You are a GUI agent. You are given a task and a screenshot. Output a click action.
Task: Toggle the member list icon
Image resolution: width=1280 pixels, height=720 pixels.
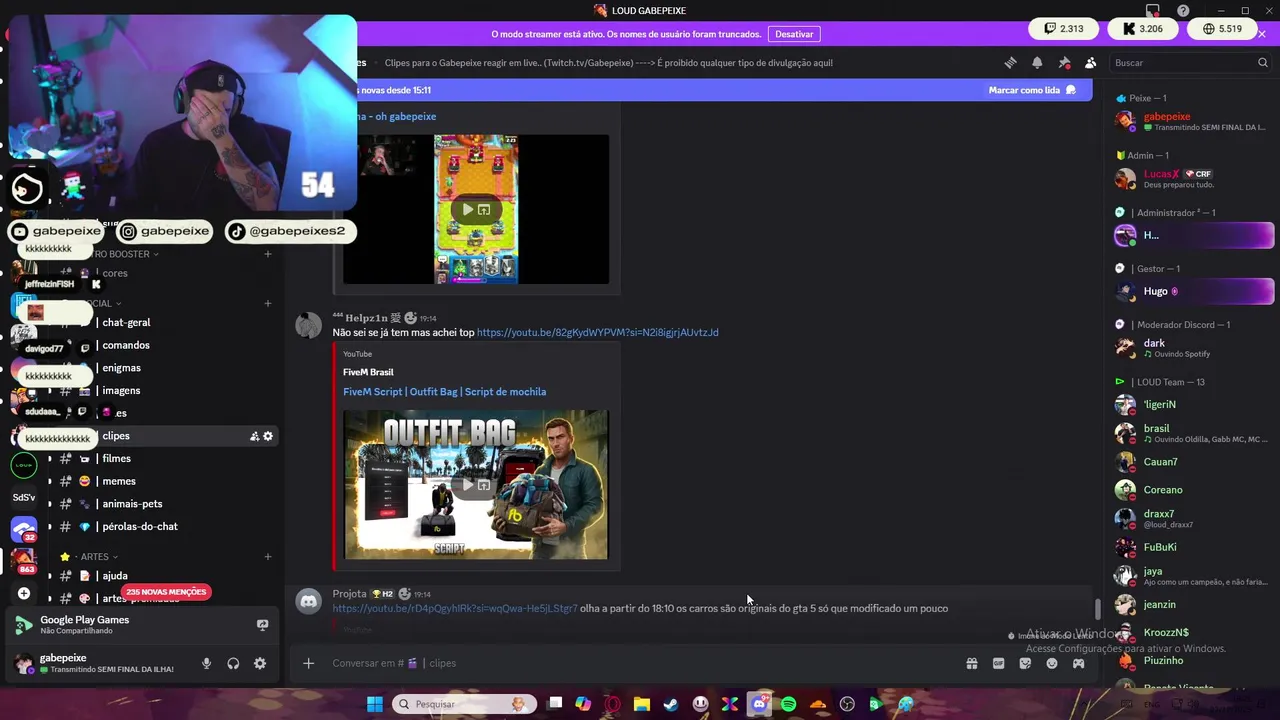[x=1090, y=63]
